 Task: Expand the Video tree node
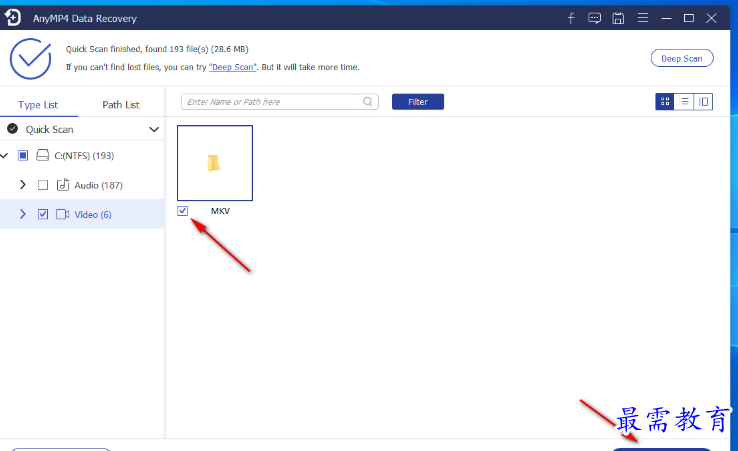point(23,214)
